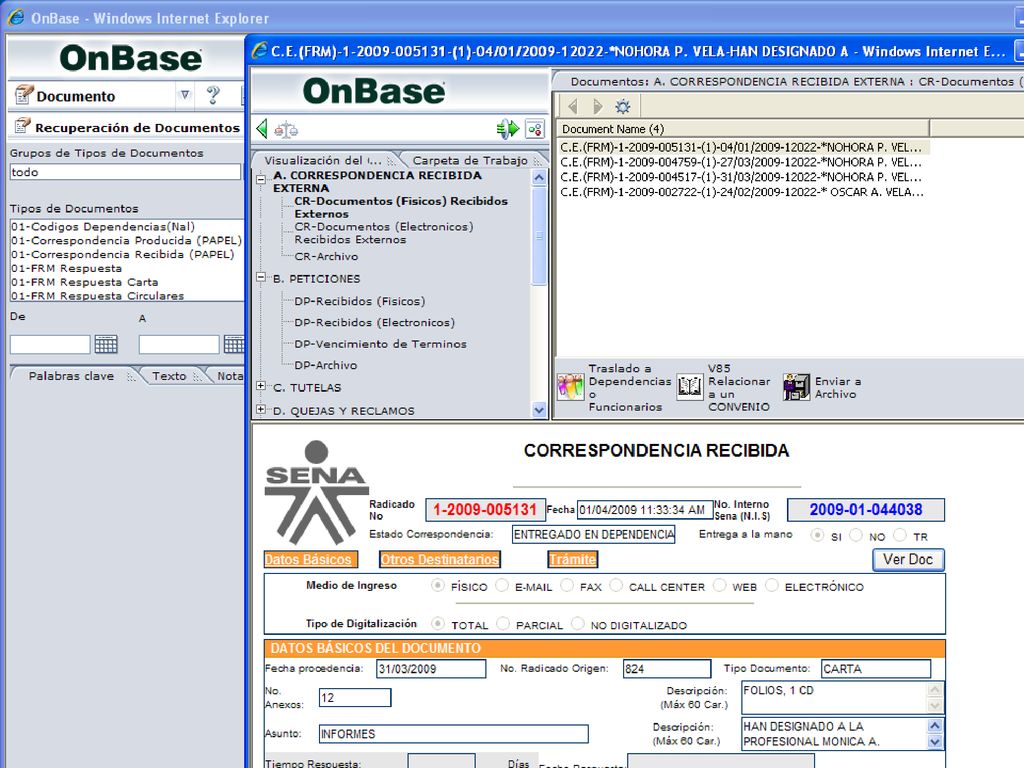This screenshot has width=1024, height=768.
Task: Click tree panel scroll down arrow
Action: (x=539, y=410)
